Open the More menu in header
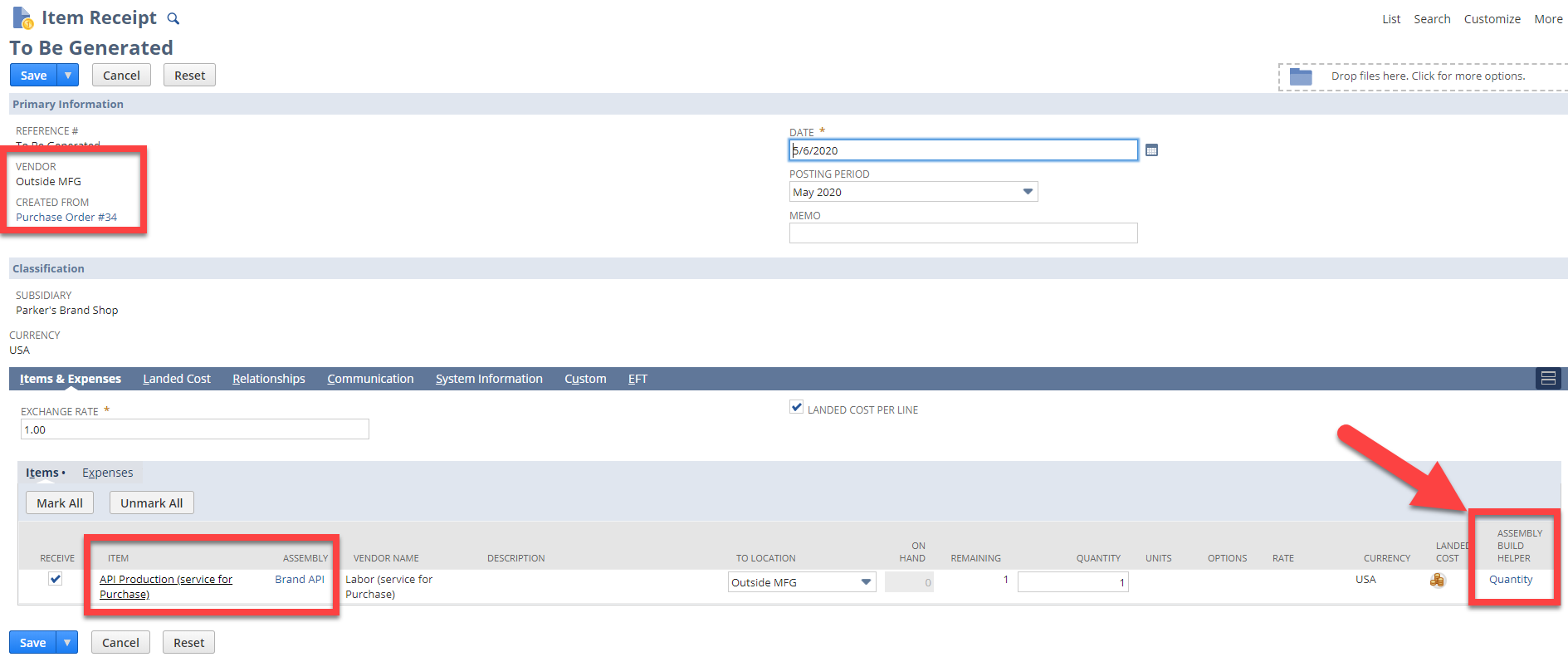This screenshot has height=657, width=1568. coord(1548,19)
